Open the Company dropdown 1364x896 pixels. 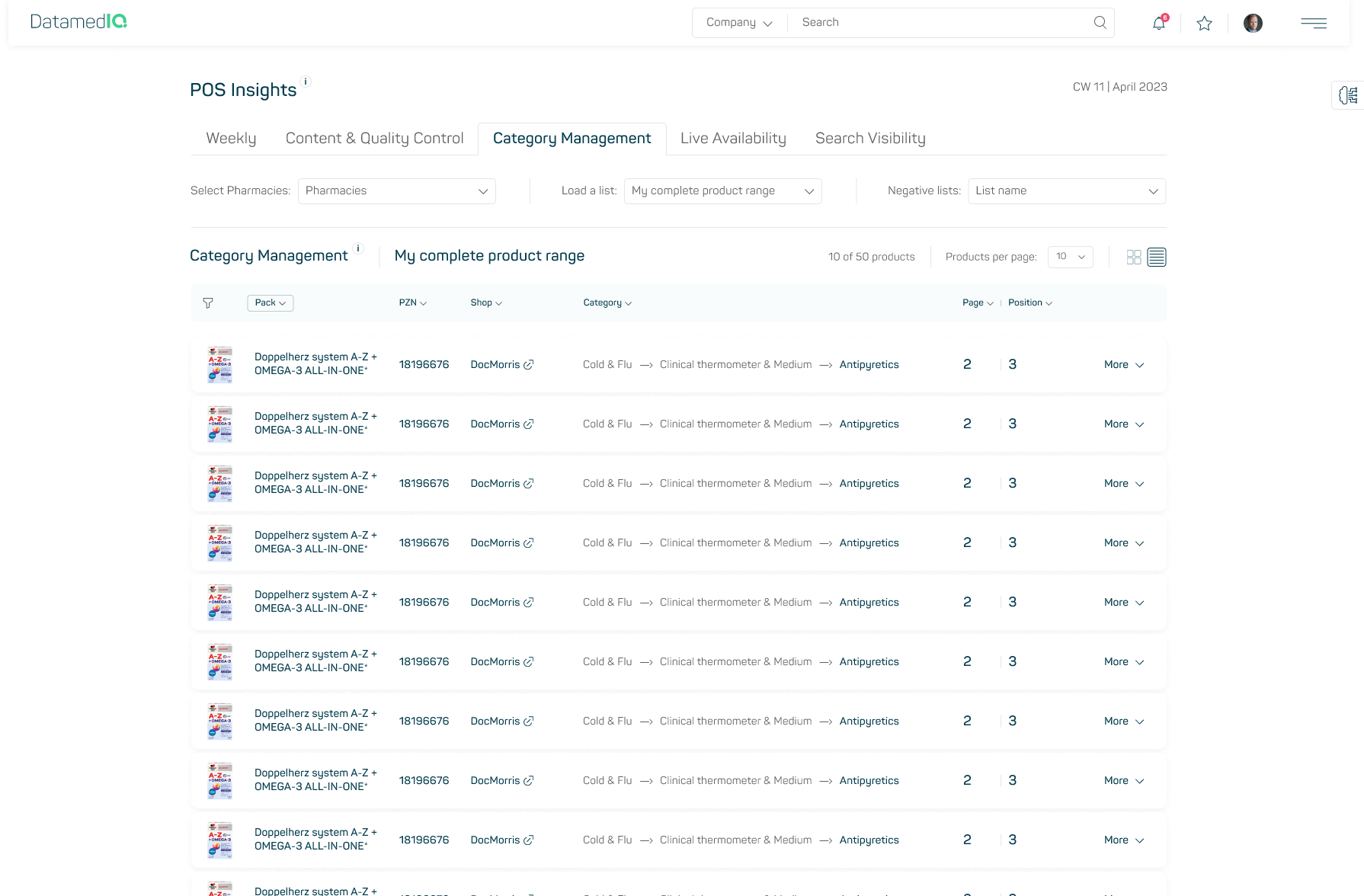pyautogui.click(x=739, y=23)
